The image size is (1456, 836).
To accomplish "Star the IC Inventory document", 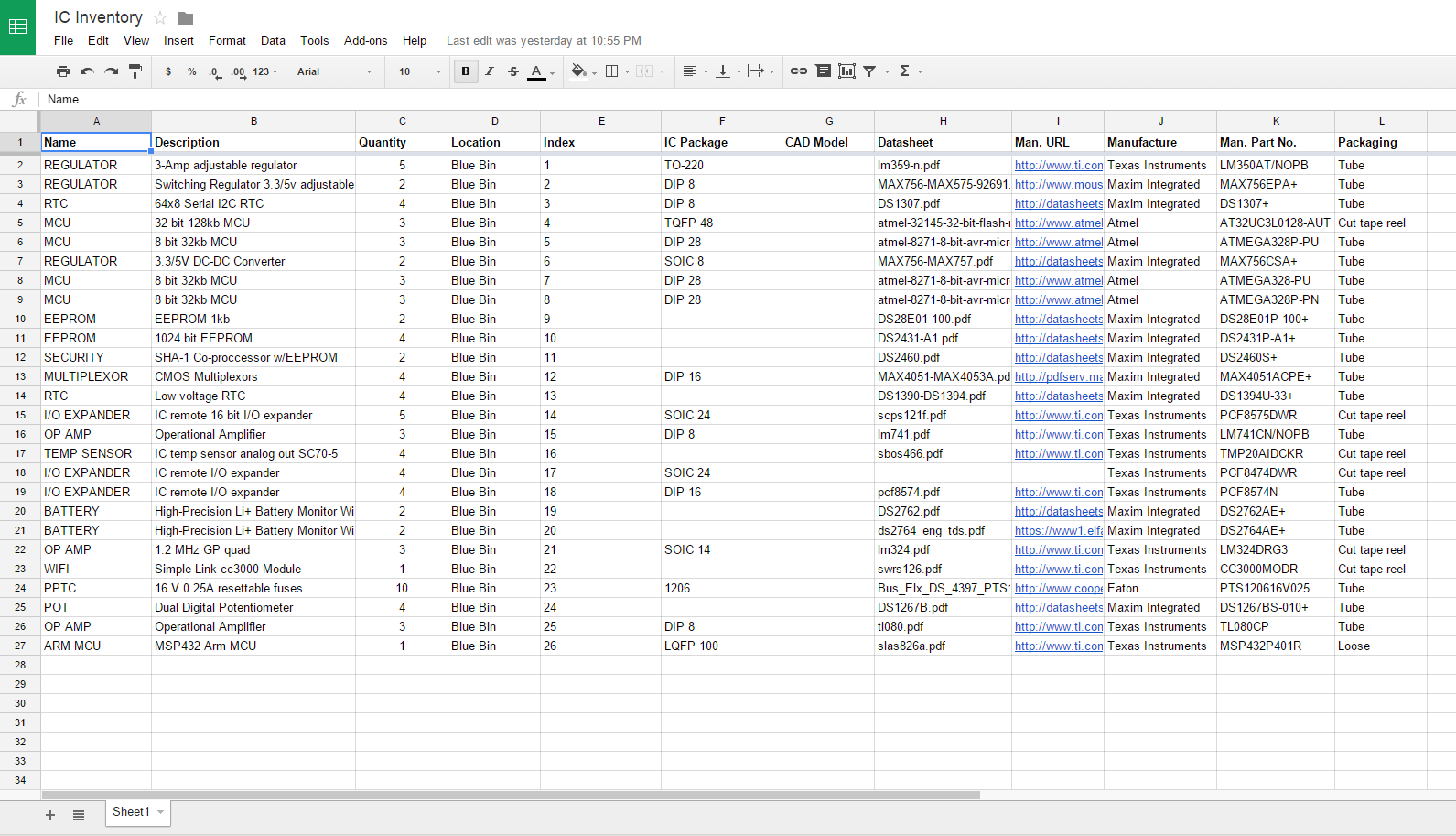I will tap(160, 17).
